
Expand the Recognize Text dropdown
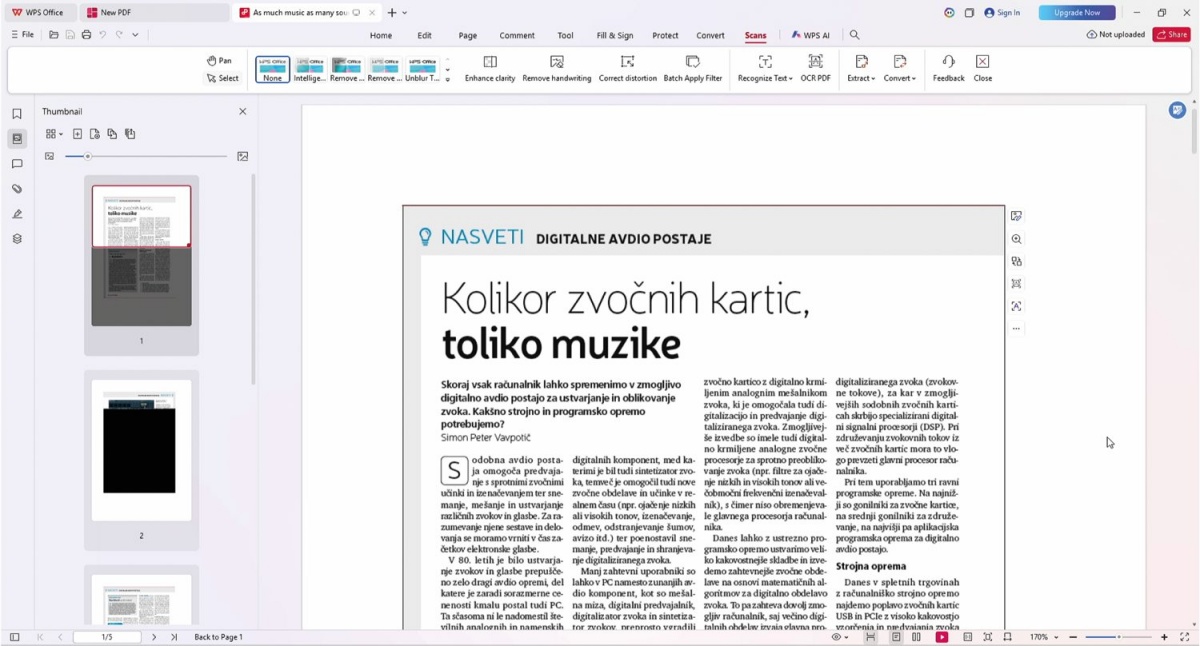click(765, 68)
